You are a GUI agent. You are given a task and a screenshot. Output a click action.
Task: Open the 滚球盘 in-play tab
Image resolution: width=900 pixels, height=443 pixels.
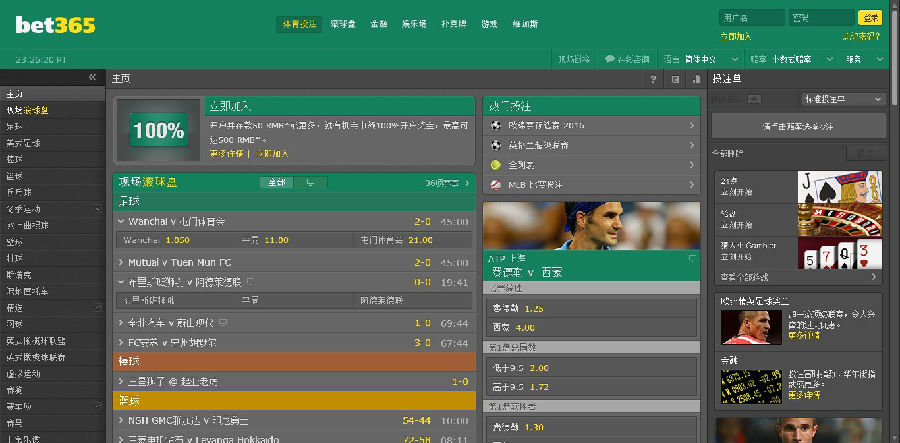click(x=343, y=24)
